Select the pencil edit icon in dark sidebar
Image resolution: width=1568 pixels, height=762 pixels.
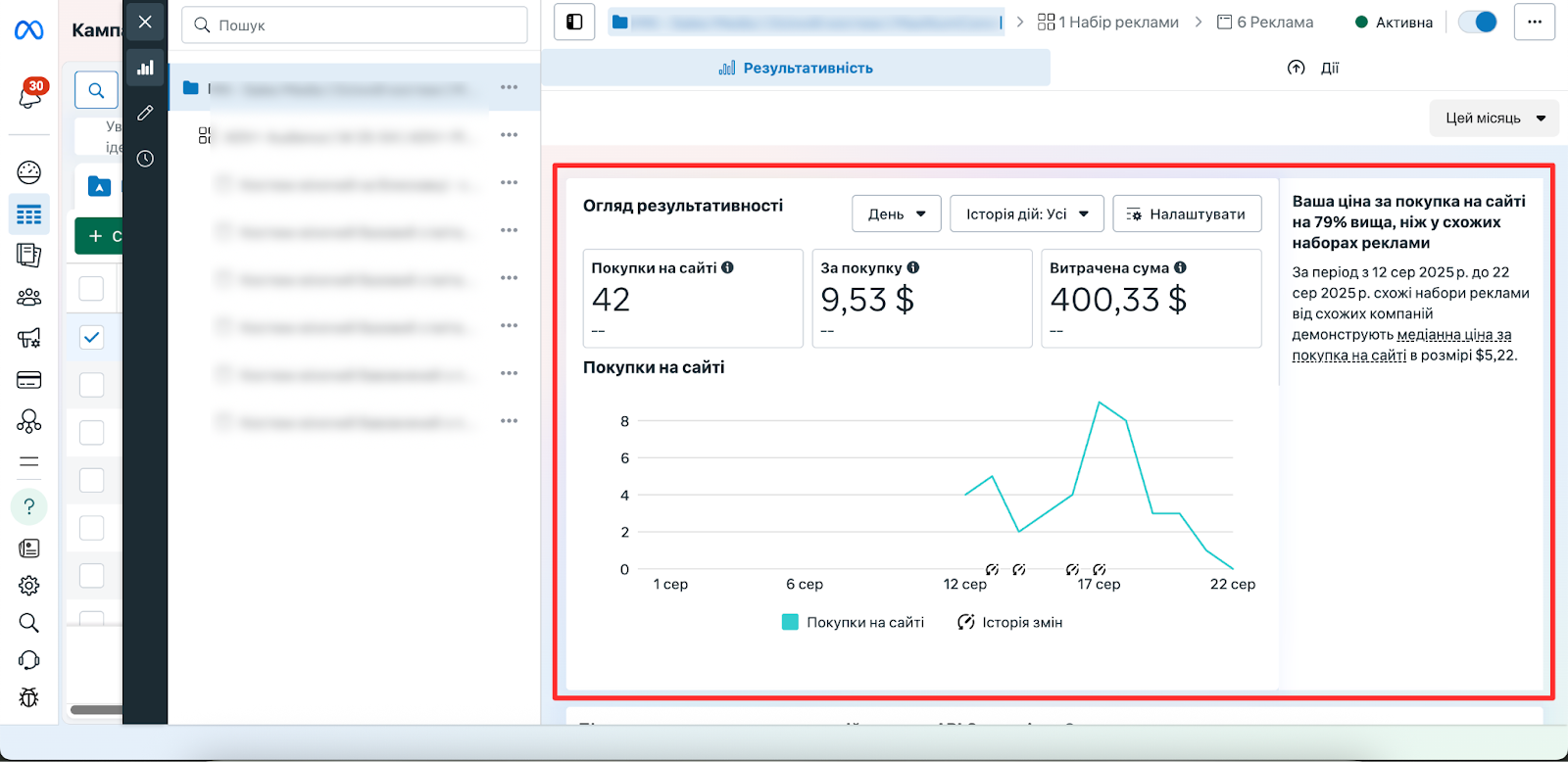(x=145, y=113)
